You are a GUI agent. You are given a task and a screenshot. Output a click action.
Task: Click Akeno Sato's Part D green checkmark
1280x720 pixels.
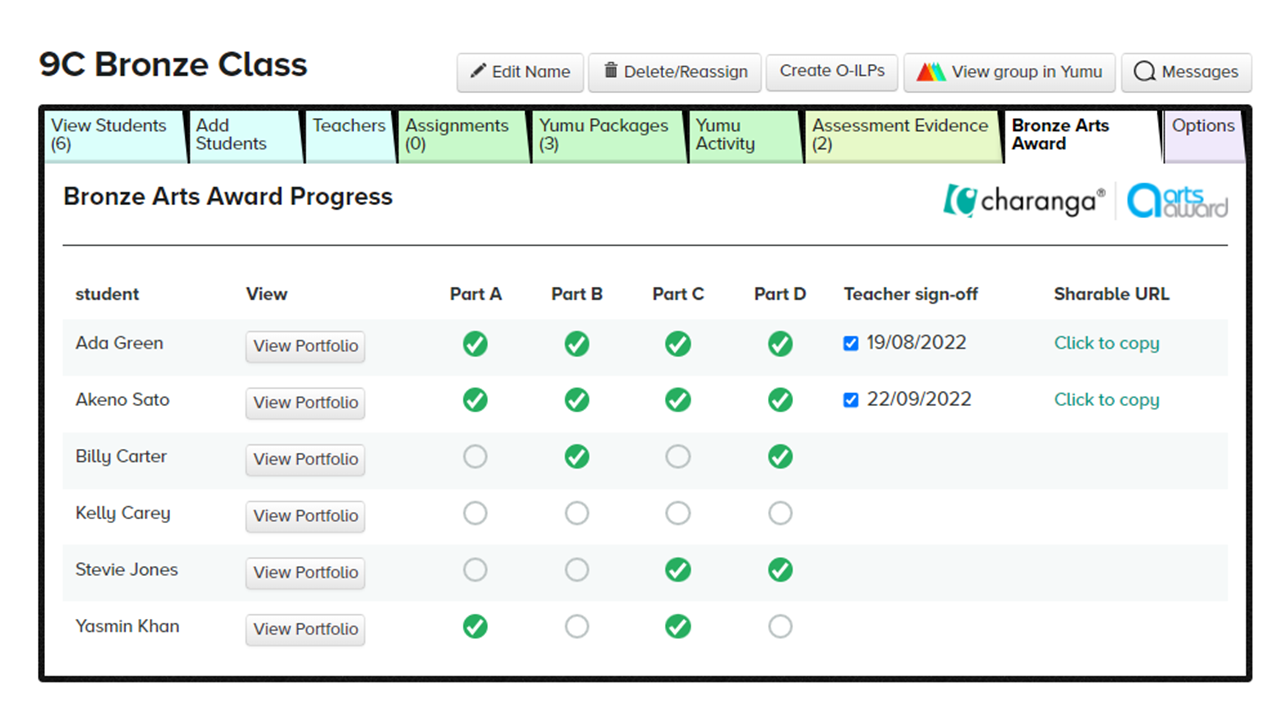tap(780, 401)
